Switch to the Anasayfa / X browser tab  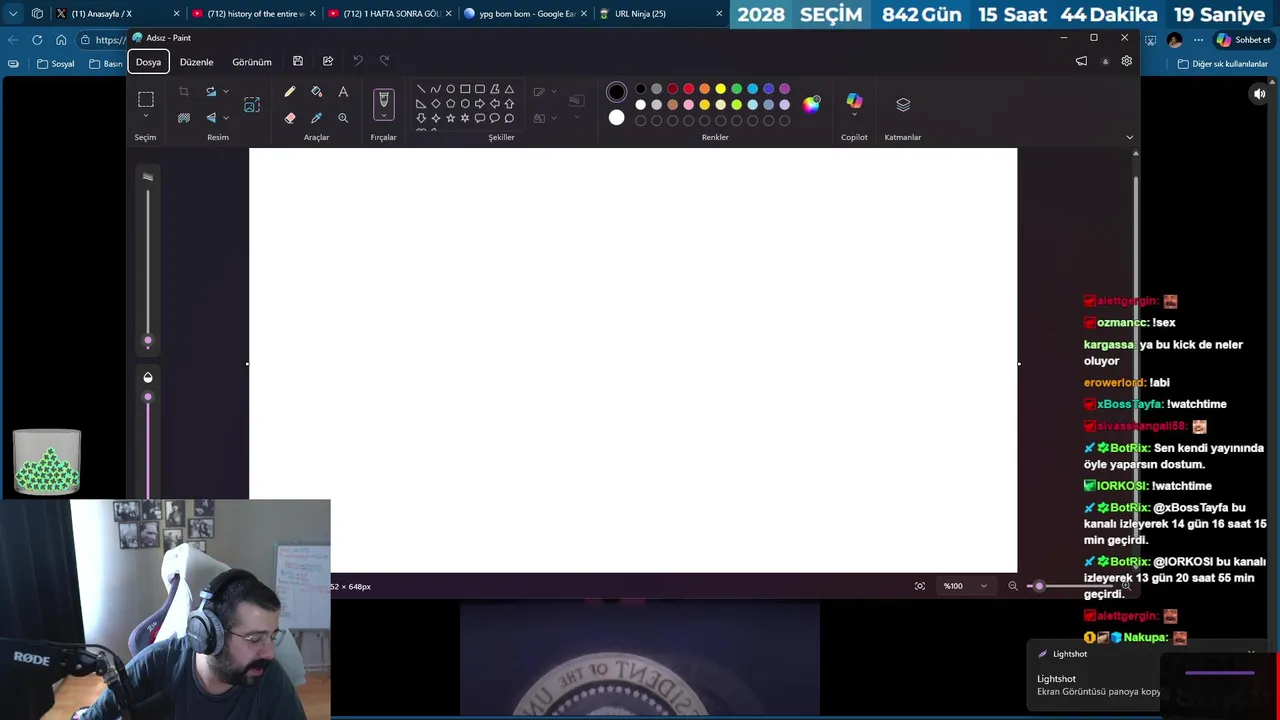click(x=118, y=14)
